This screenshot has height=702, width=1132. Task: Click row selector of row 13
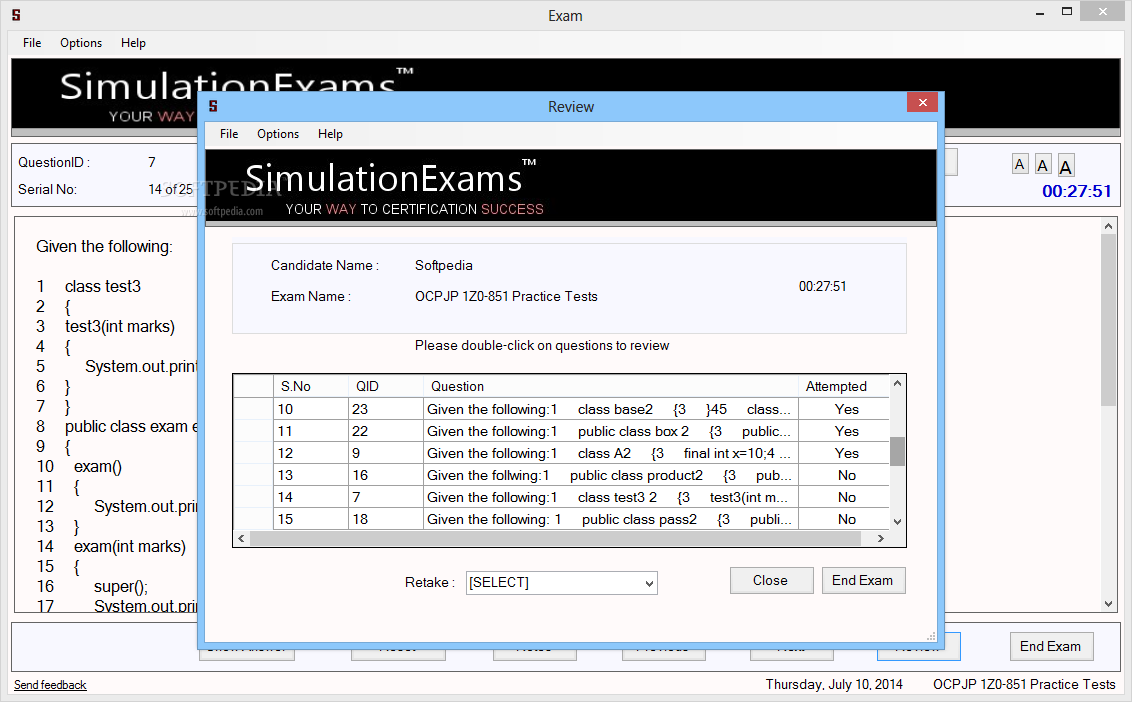click(x=253, y=475)
